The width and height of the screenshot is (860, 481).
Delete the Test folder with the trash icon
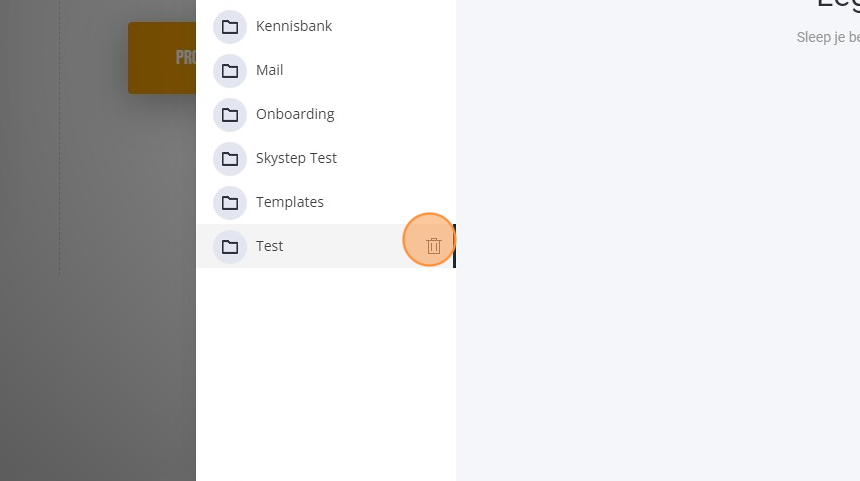[x=433, y=246]
